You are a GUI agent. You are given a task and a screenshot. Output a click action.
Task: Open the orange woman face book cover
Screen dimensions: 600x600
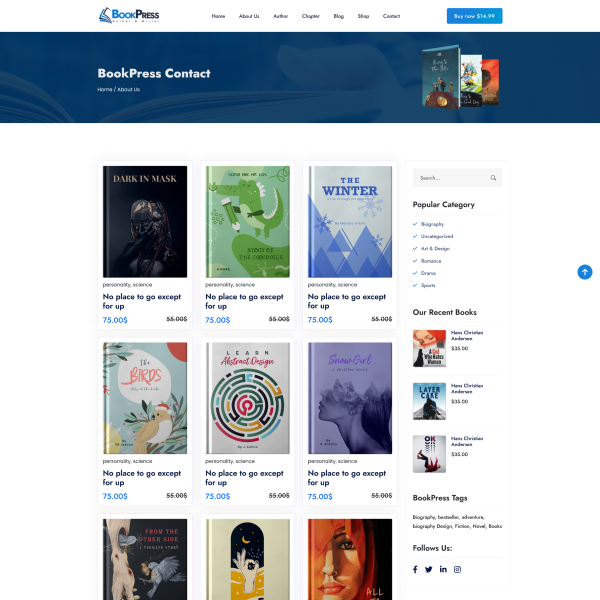coord(350,559)
